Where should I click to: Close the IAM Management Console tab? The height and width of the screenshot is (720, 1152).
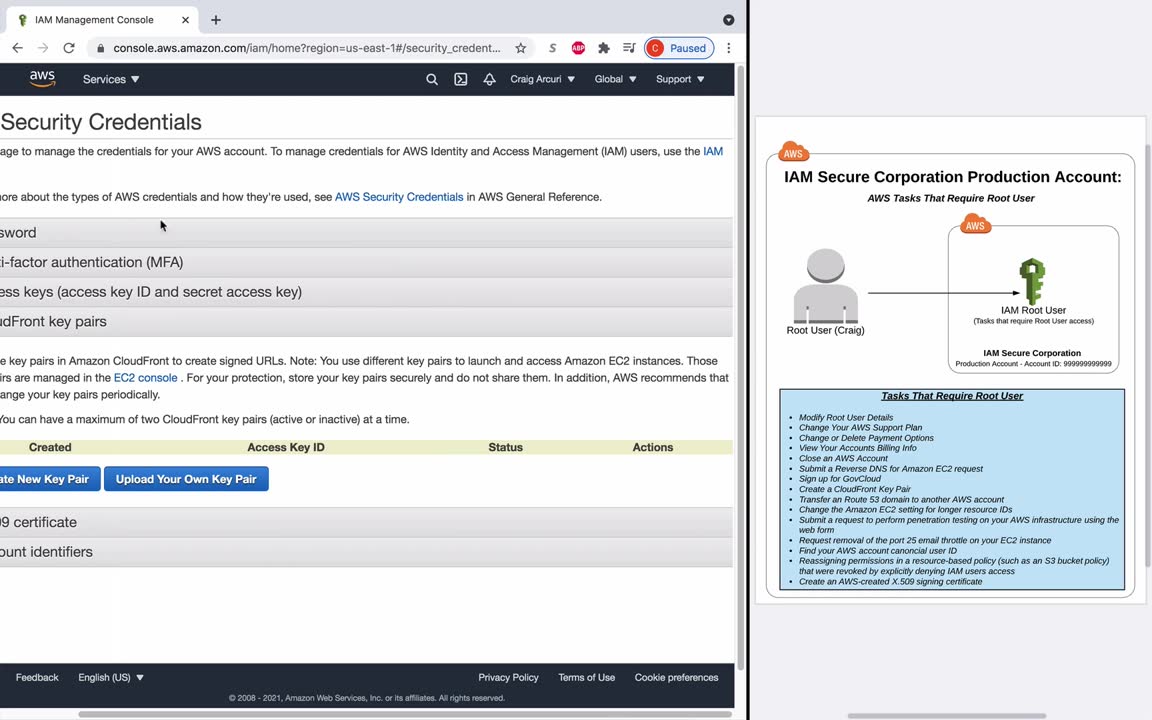185,20
